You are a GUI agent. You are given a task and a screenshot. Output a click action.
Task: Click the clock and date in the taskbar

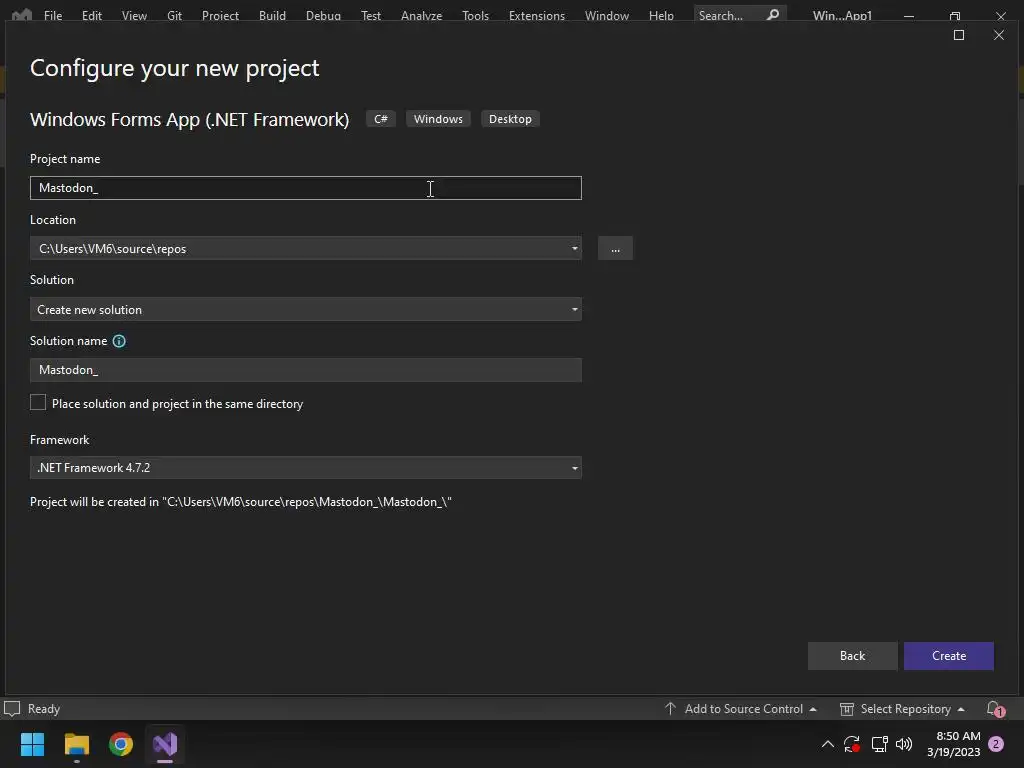pyautogui.click(x=953, y=744)
